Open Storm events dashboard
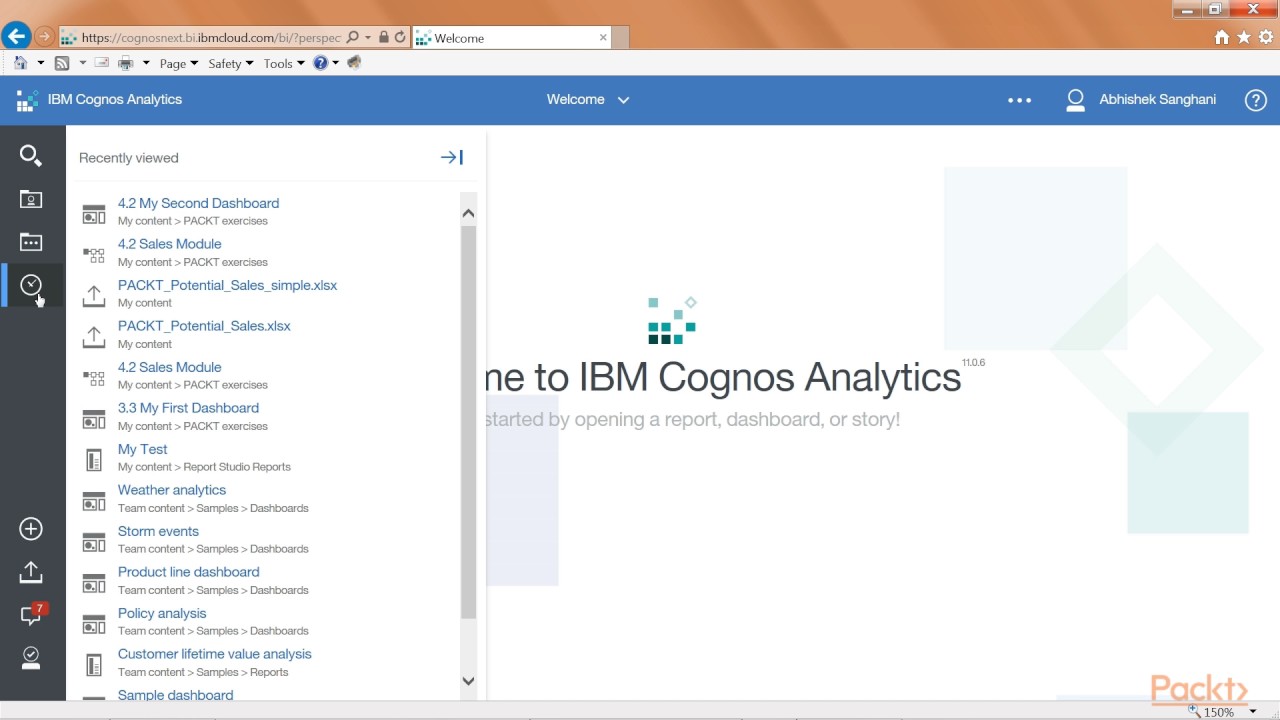 click(158, 531)
